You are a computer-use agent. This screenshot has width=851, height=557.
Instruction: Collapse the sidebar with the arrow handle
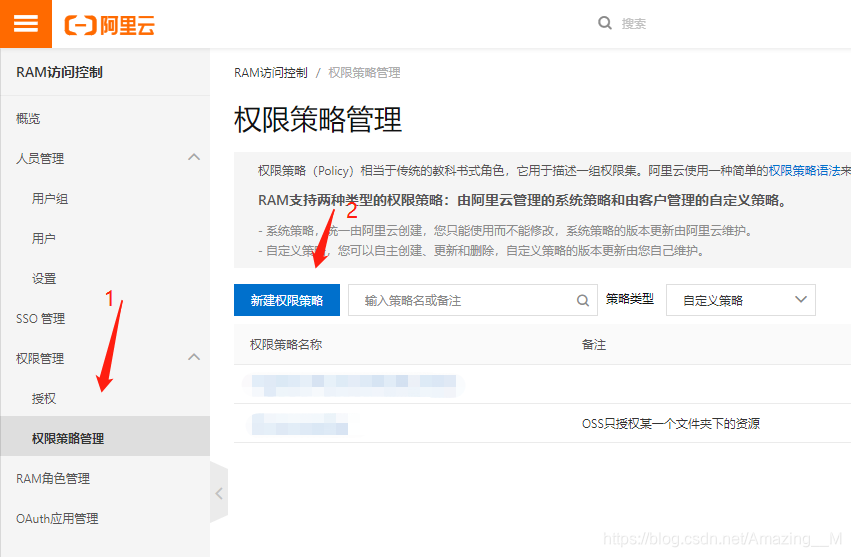point(219,493)
